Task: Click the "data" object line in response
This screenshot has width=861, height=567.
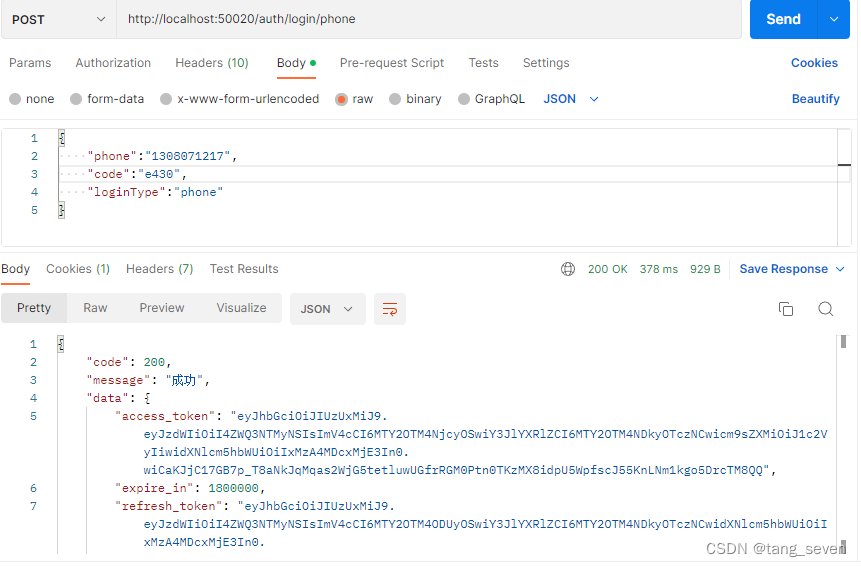Action: coord(119,398)
